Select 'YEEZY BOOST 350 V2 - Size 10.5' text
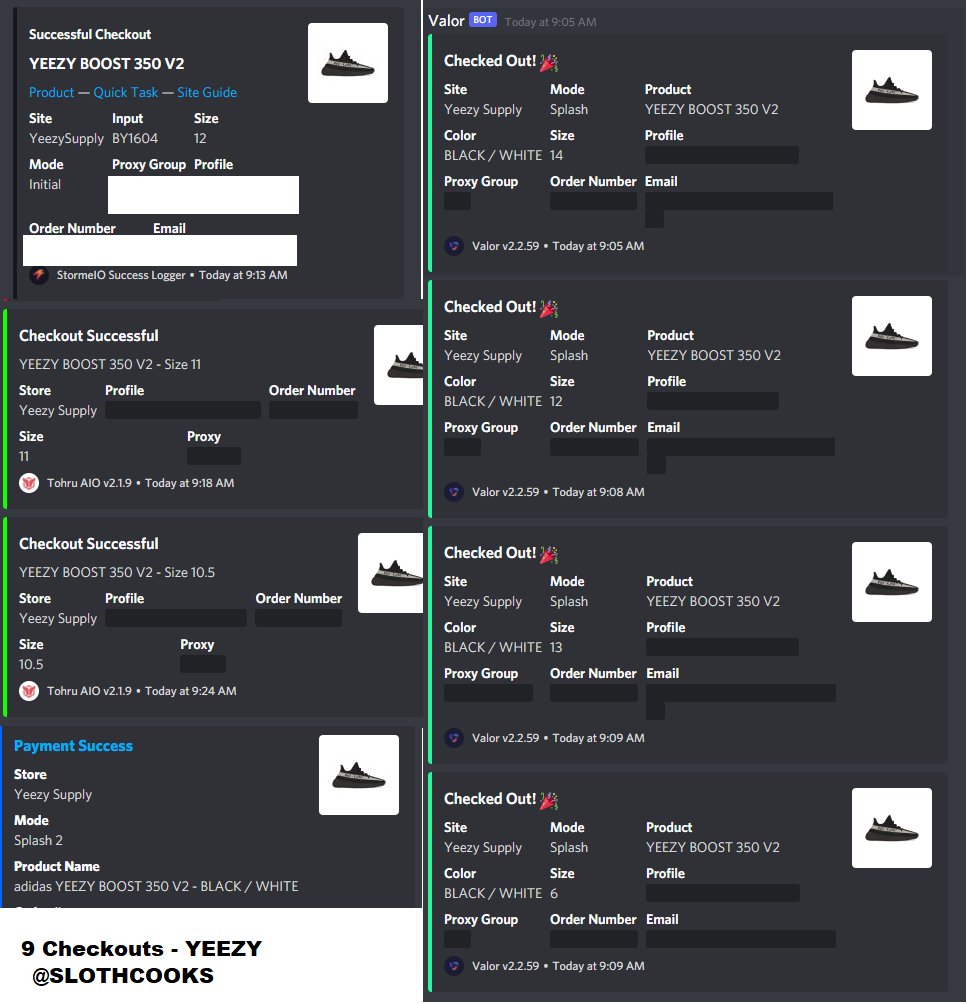Viewport: 967px width, 1004px height. pyautogui.click(x=117, y=572)
